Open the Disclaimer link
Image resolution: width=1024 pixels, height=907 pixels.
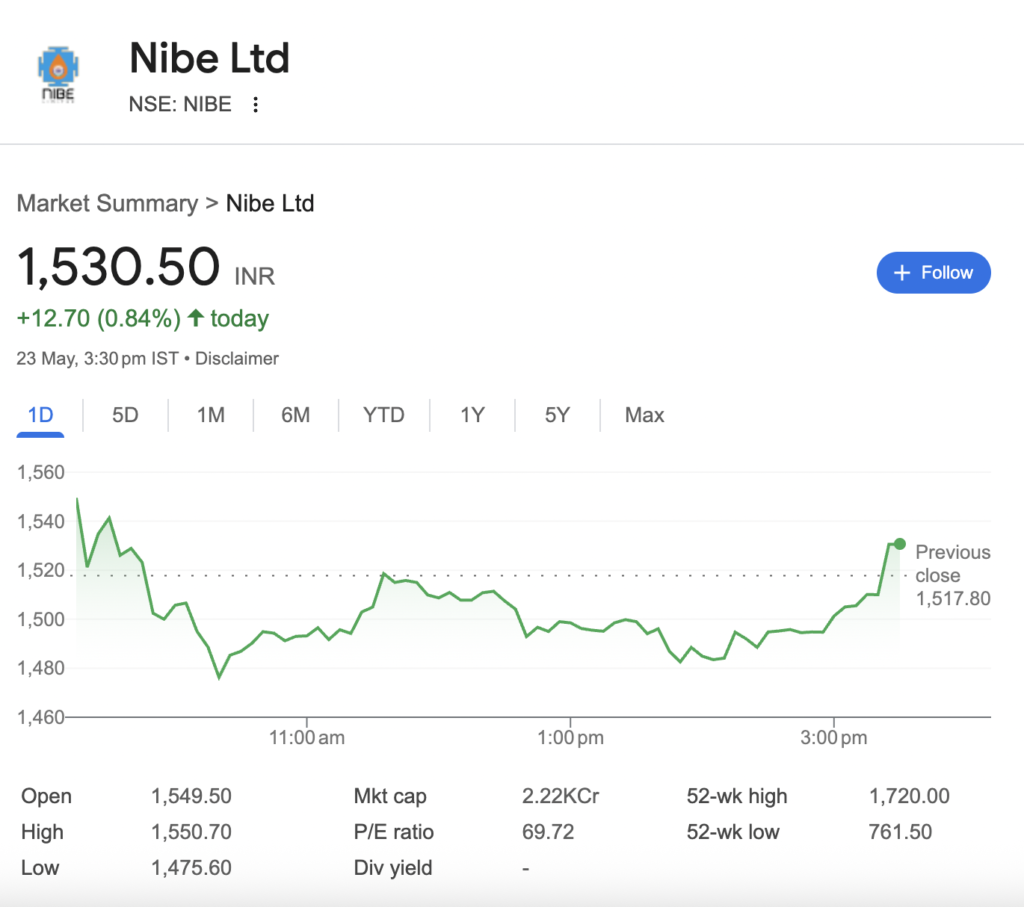pyautogui.click(x=237, y=358)
